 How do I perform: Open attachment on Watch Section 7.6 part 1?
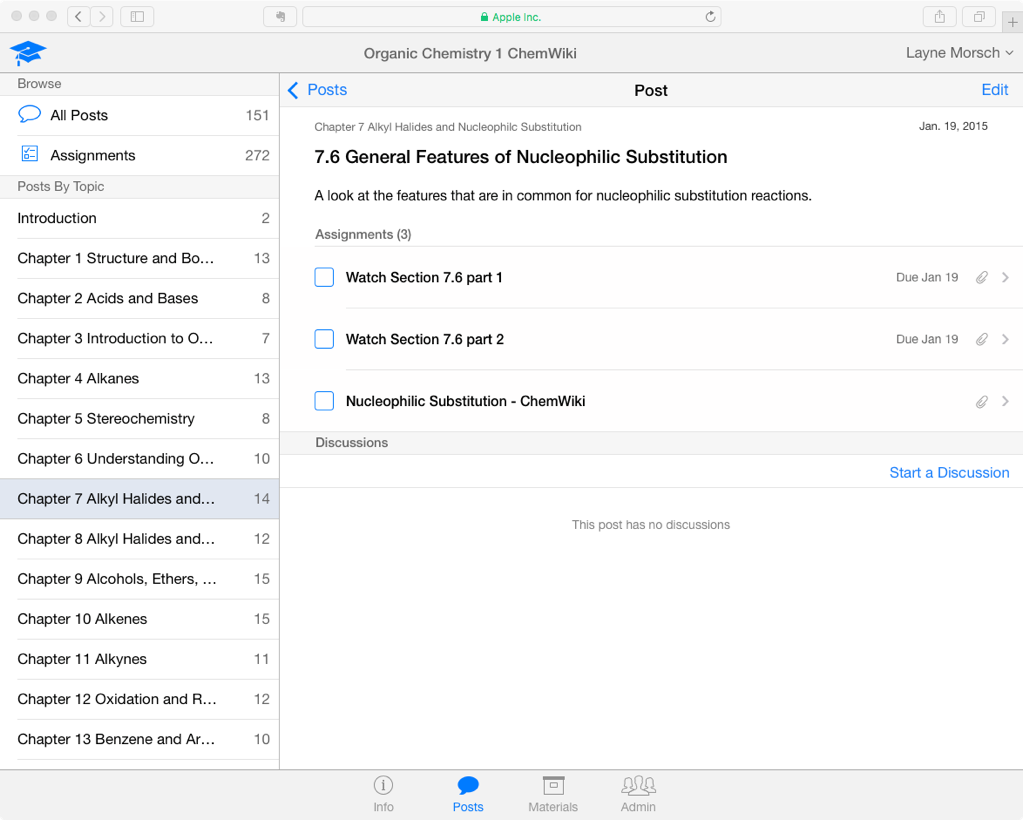click(x=981, y=278)
